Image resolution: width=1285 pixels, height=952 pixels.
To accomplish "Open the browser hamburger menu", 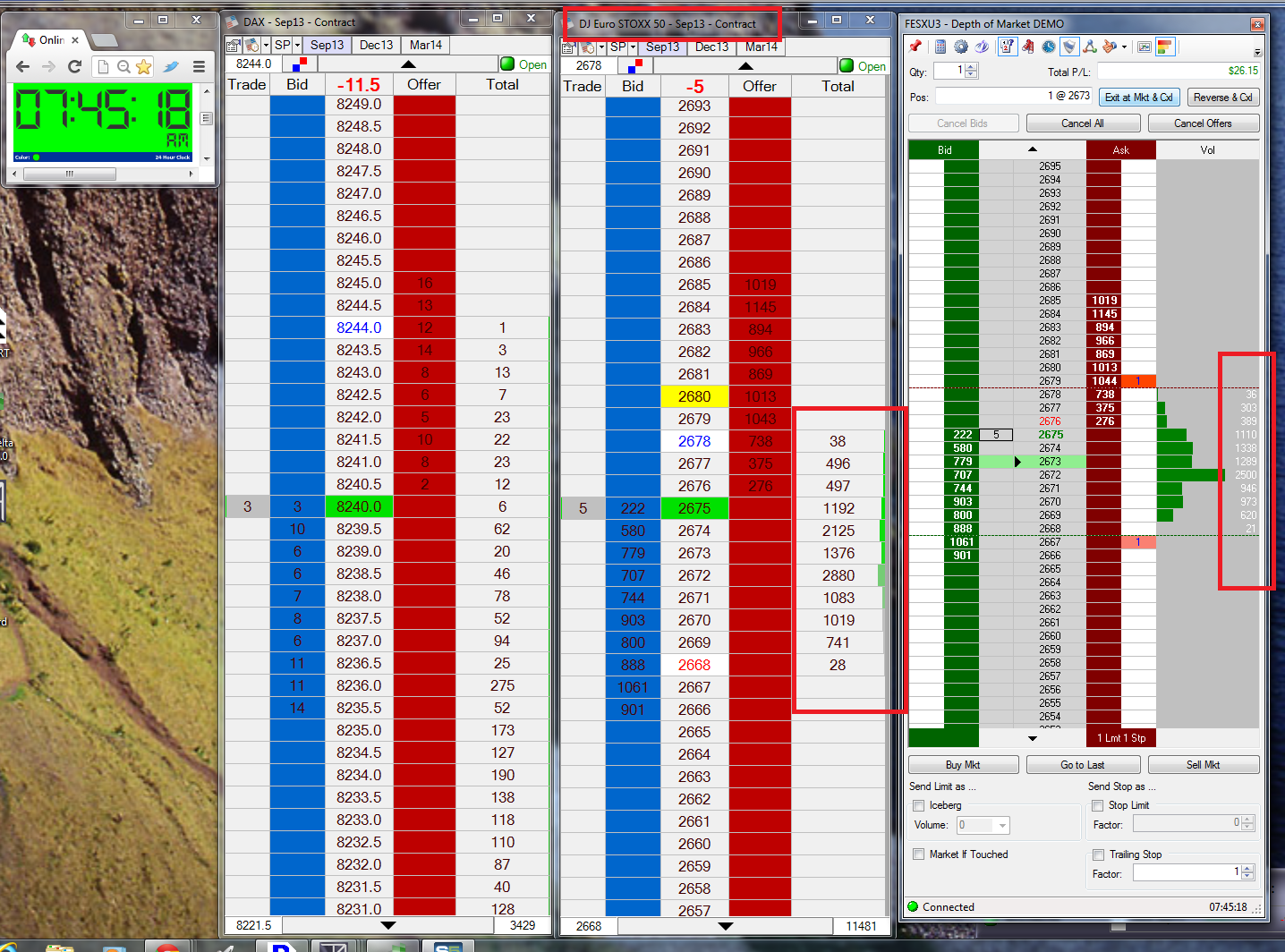I will click(x=199, y=66).
